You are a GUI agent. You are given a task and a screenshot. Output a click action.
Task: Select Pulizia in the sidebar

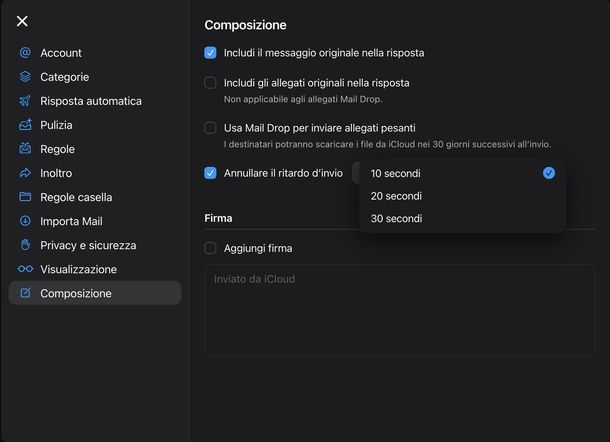pyautogui.click(x=95, y=125)
